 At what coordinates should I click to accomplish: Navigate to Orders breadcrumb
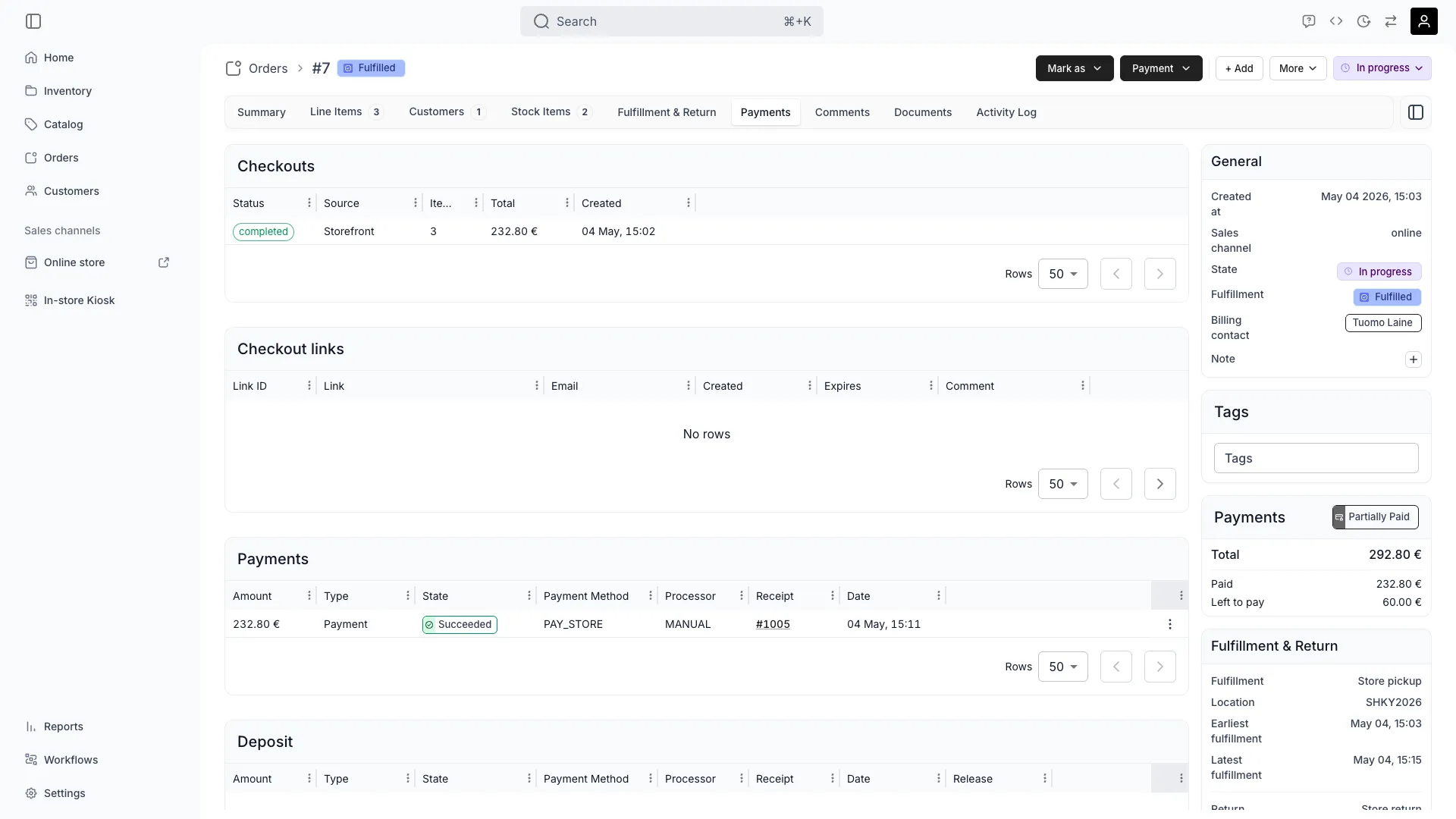pyautogui.click(x=268, y=68)
